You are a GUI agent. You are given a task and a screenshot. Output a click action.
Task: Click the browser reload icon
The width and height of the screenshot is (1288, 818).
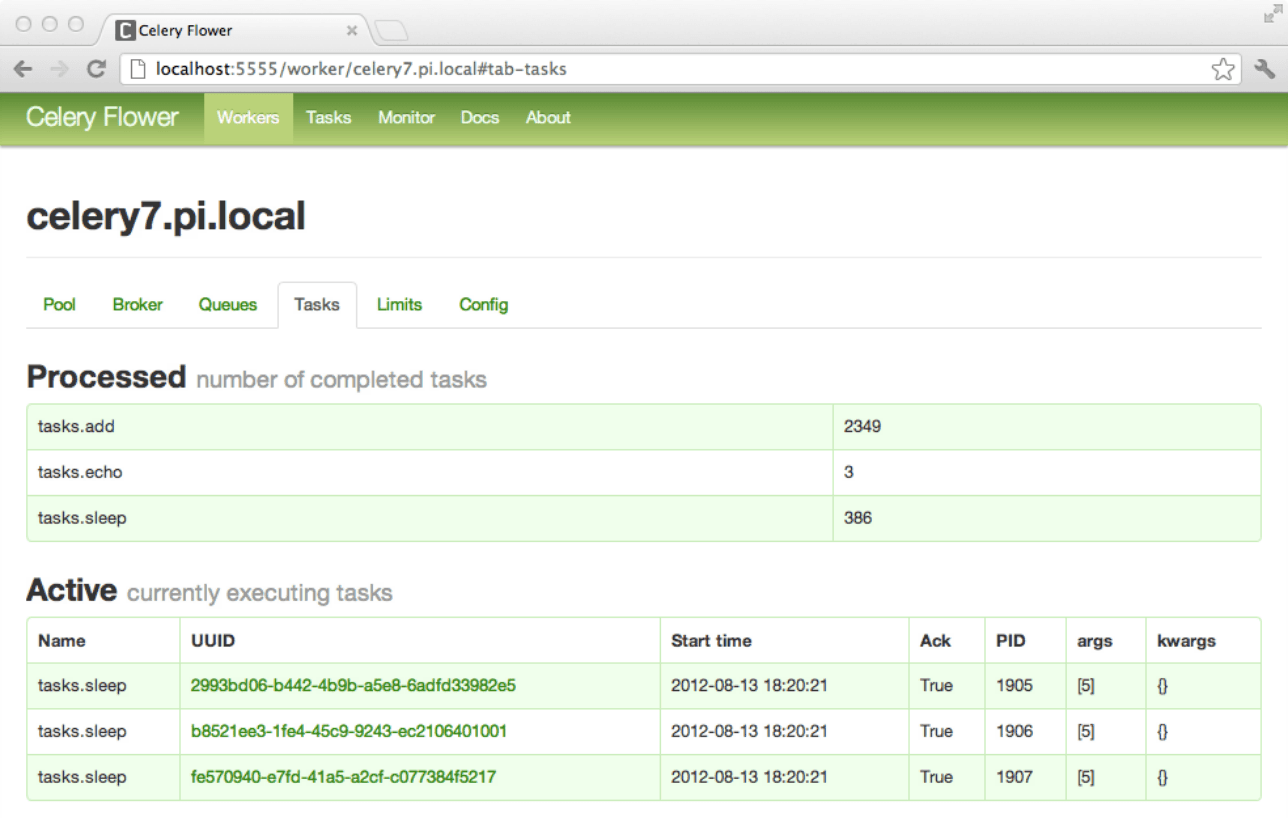96,69
